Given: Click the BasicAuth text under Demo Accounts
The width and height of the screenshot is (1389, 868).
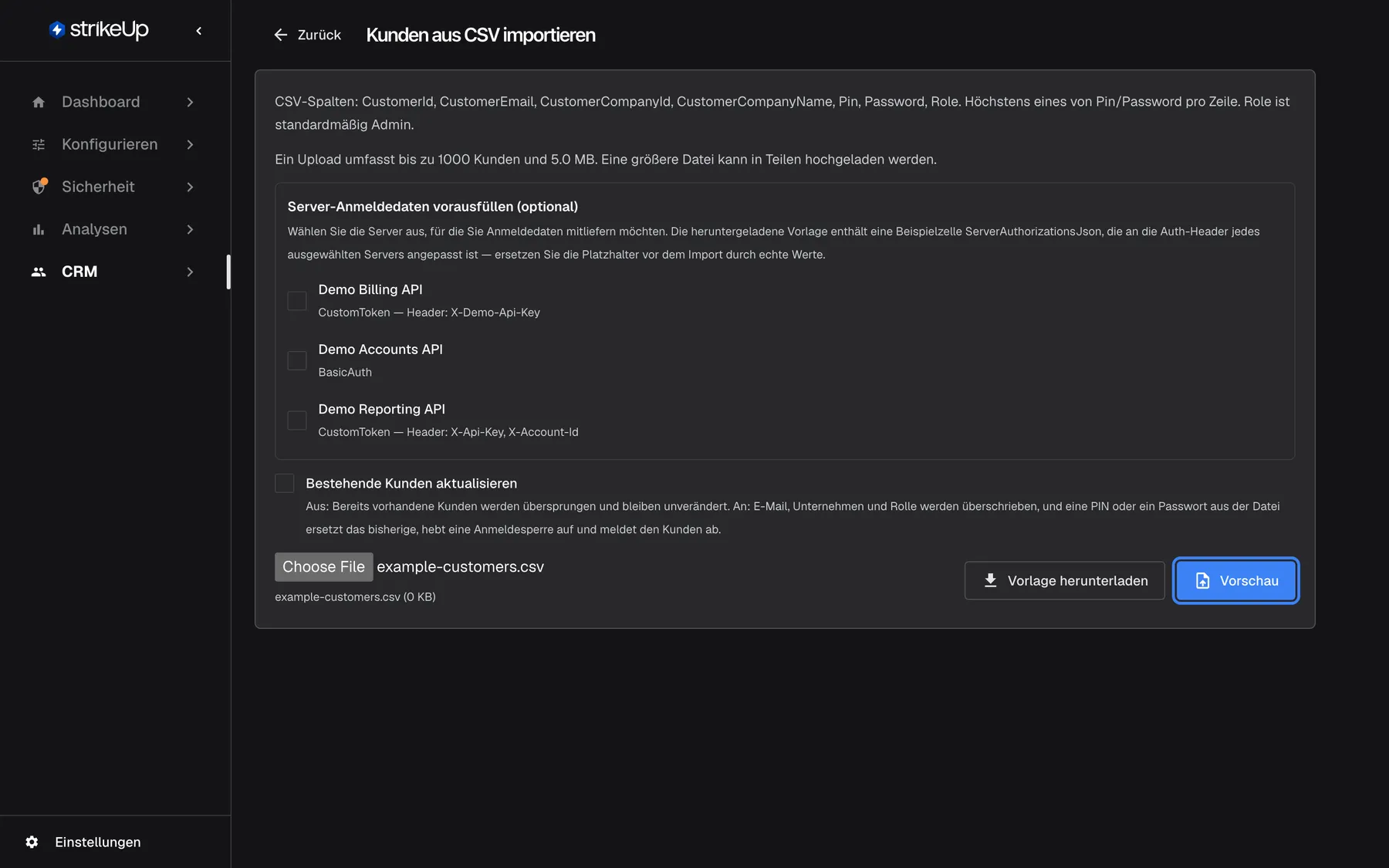Looking at the screenshot, I should coord(345,372).
